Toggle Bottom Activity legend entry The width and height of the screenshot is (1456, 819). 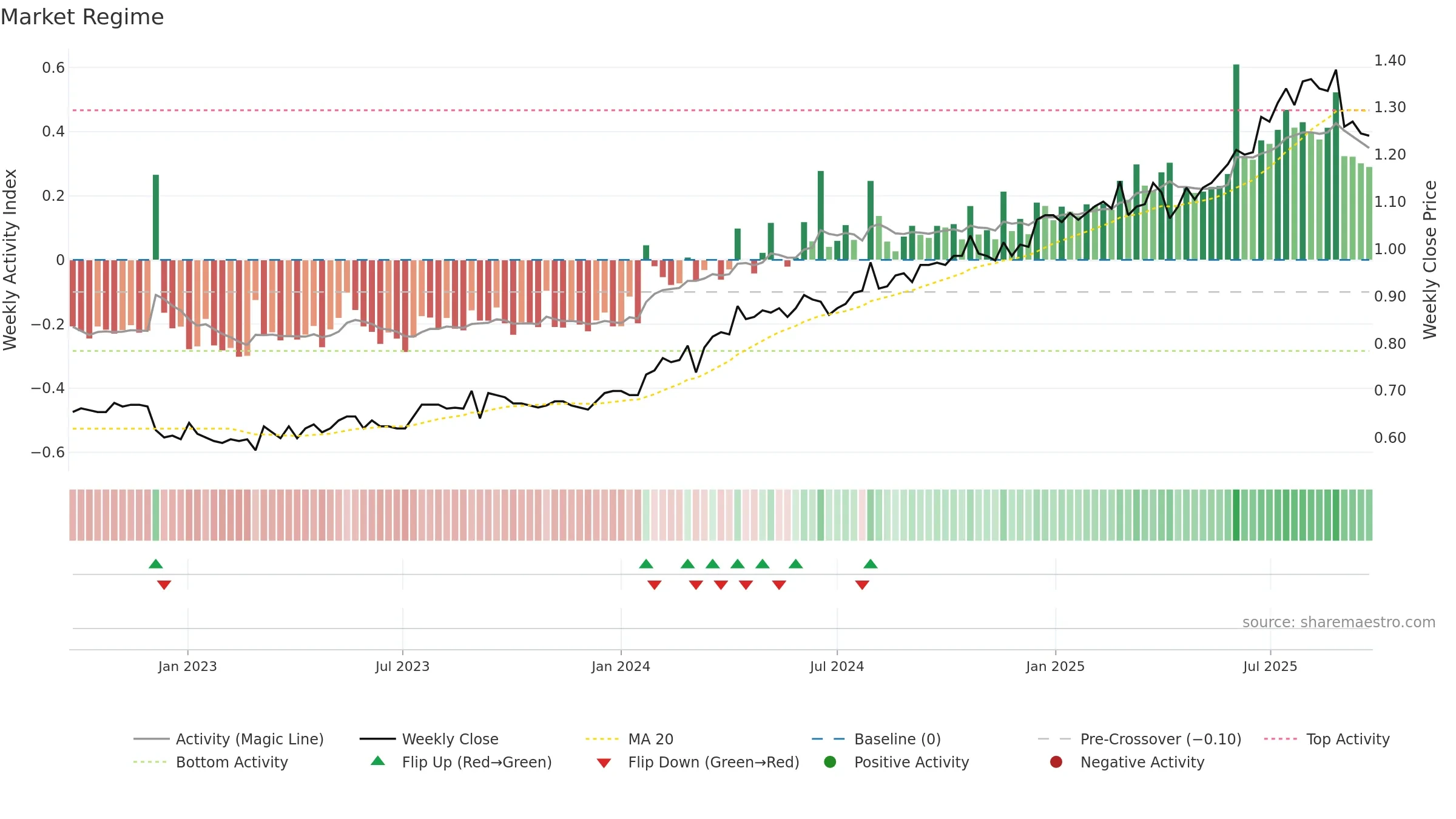tap(211, 762)
